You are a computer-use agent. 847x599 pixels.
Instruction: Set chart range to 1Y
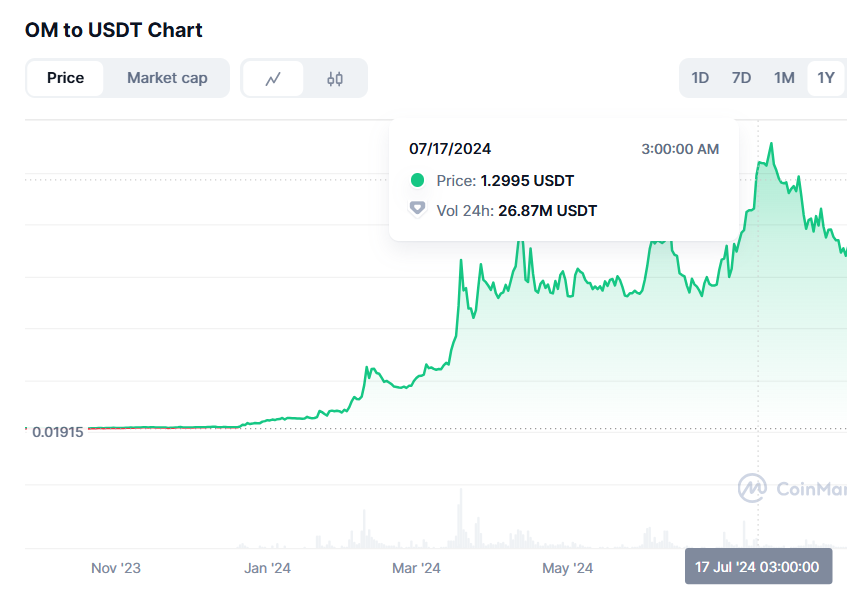[826, 78]
